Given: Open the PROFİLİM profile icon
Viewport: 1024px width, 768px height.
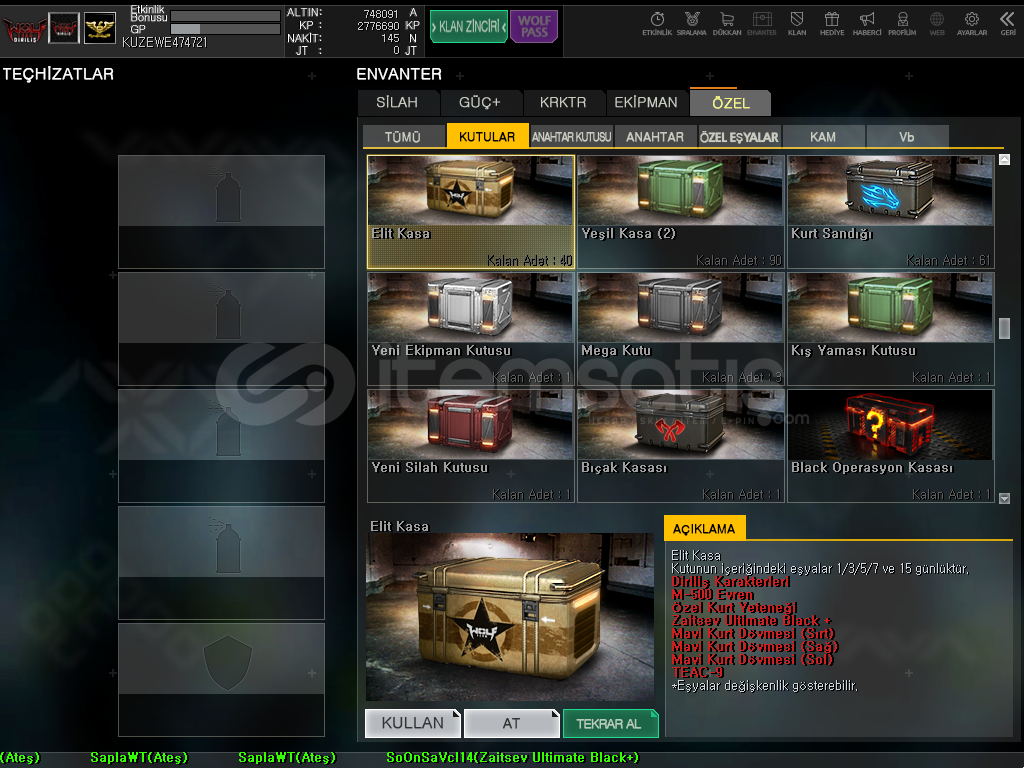Looking at the screenshot, I should 902,24.
